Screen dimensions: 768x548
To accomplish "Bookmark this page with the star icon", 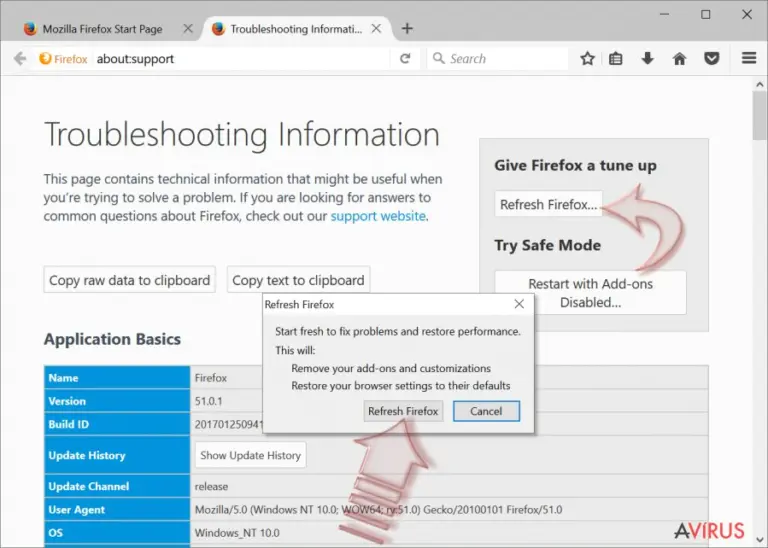I will (x=587, y=59).
